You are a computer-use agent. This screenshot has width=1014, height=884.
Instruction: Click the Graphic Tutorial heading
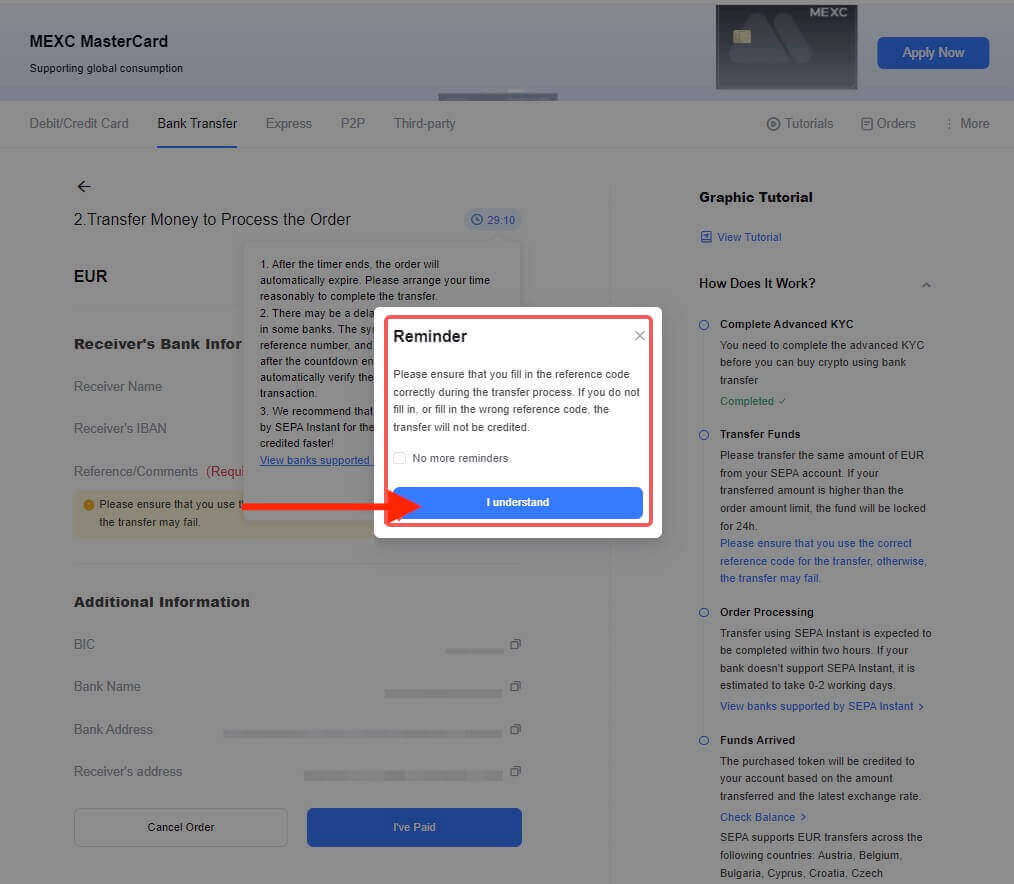756,197
